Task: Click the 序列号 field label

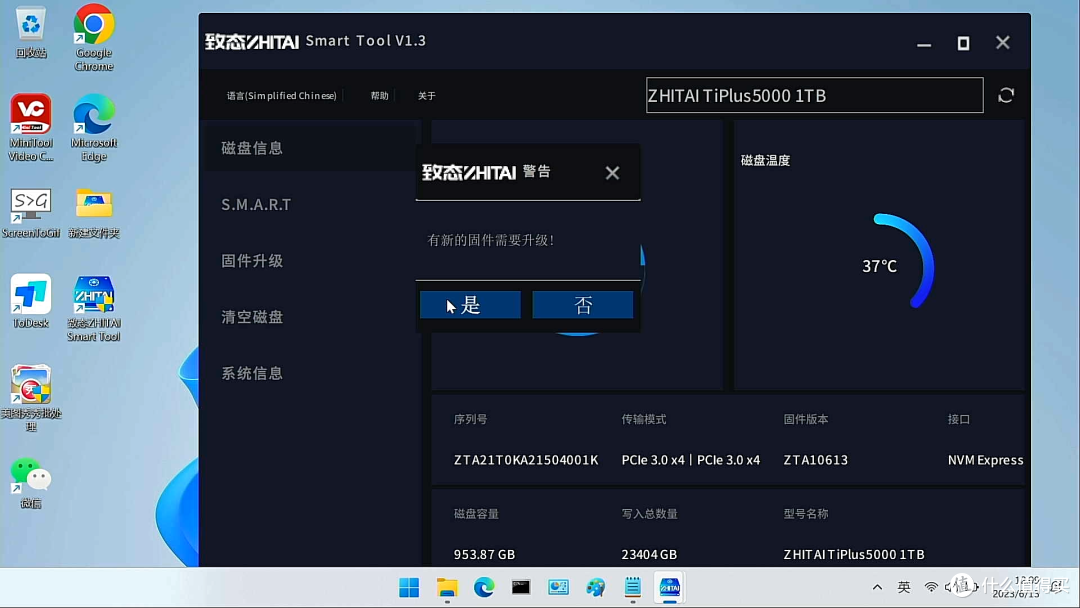Action: pos(470,419)
